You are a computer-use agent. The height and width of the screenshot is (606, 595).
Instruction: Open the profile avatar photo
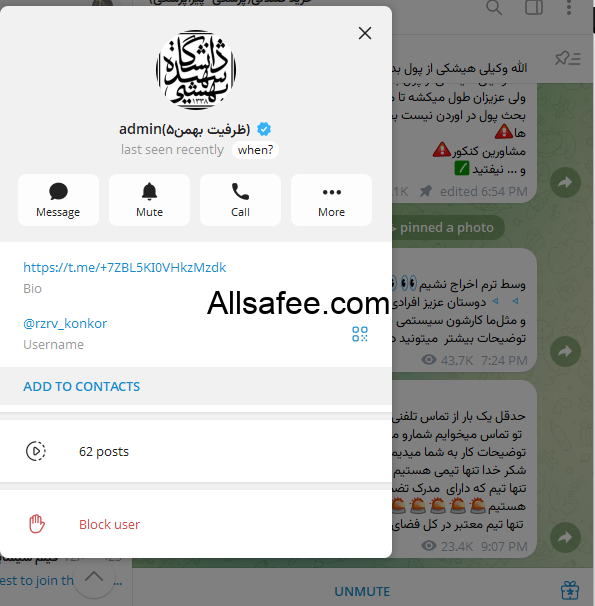[196, 70]
